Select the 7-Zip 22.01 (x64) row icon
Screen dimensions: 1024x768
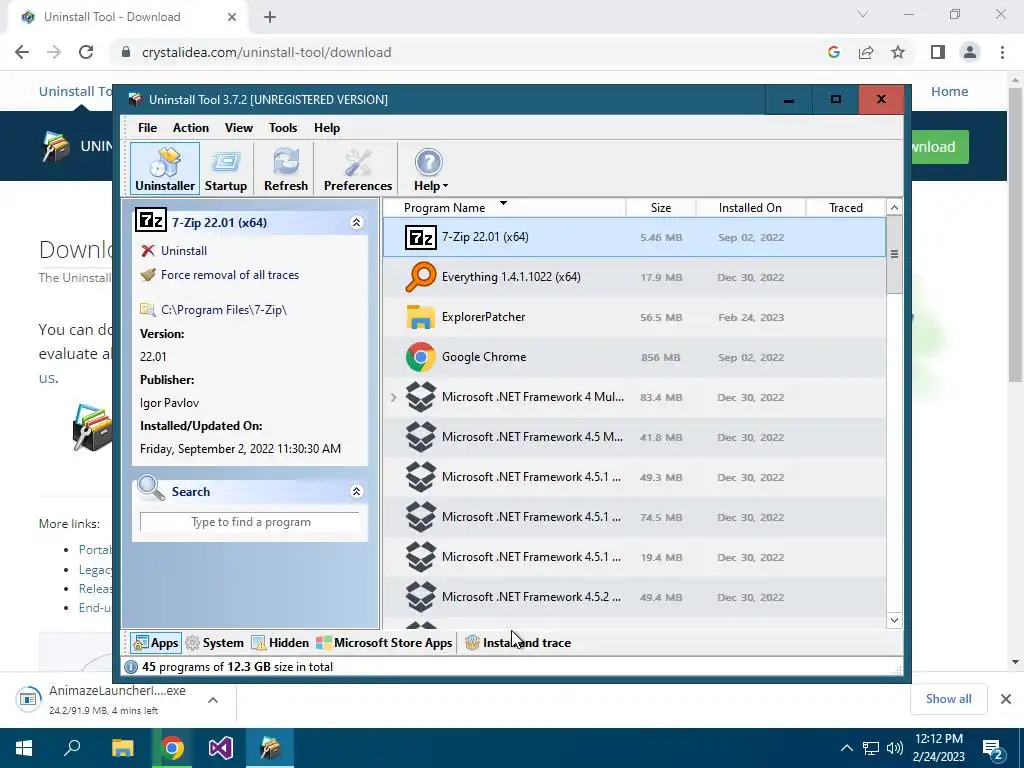point(421,237)
